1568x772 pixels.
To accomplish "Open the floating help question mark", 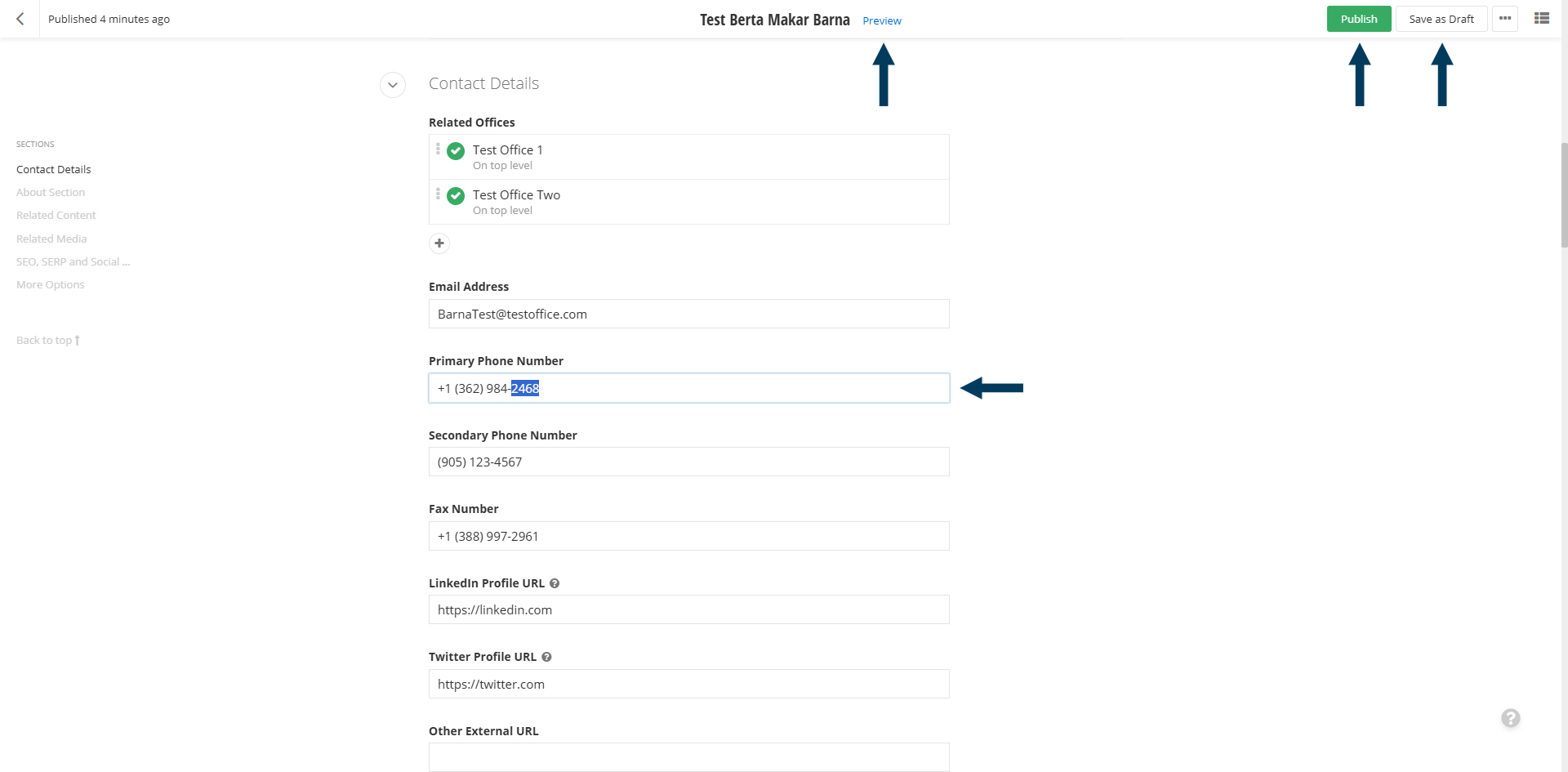I will pos(1511,718).
